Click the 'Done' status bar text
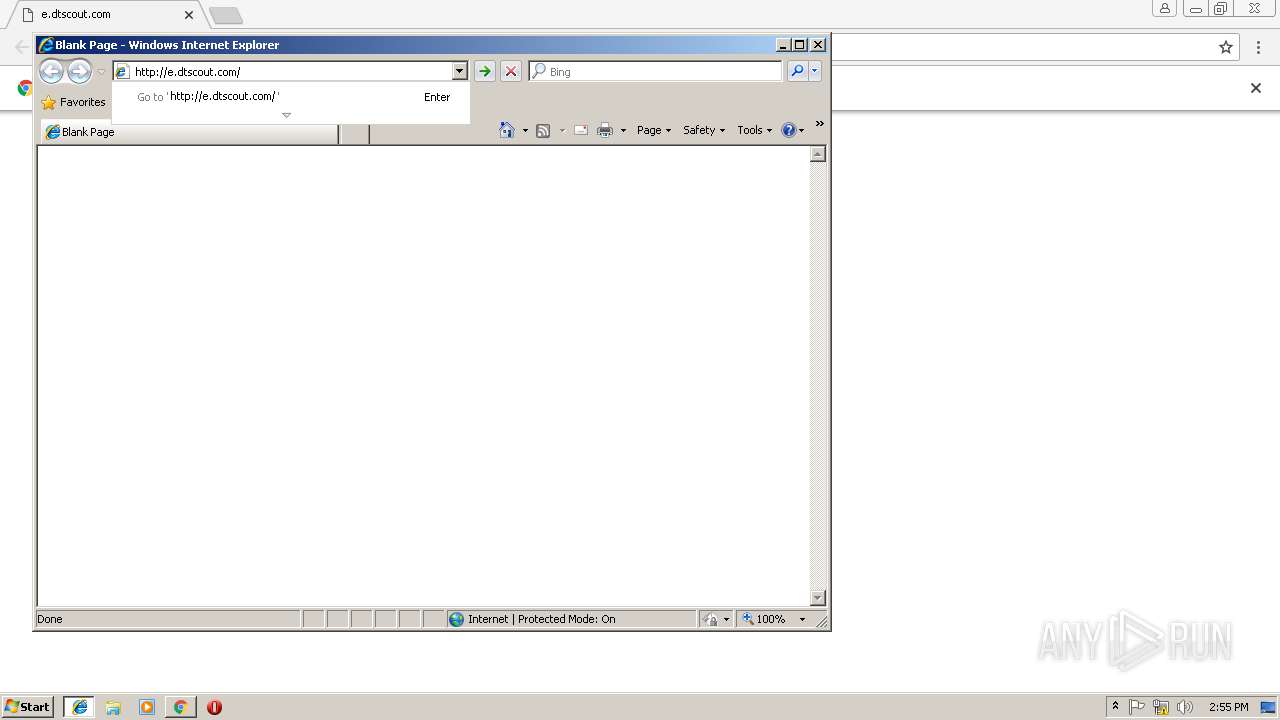1280x720 pixels. pyautogui.click(x=50, y=619)
